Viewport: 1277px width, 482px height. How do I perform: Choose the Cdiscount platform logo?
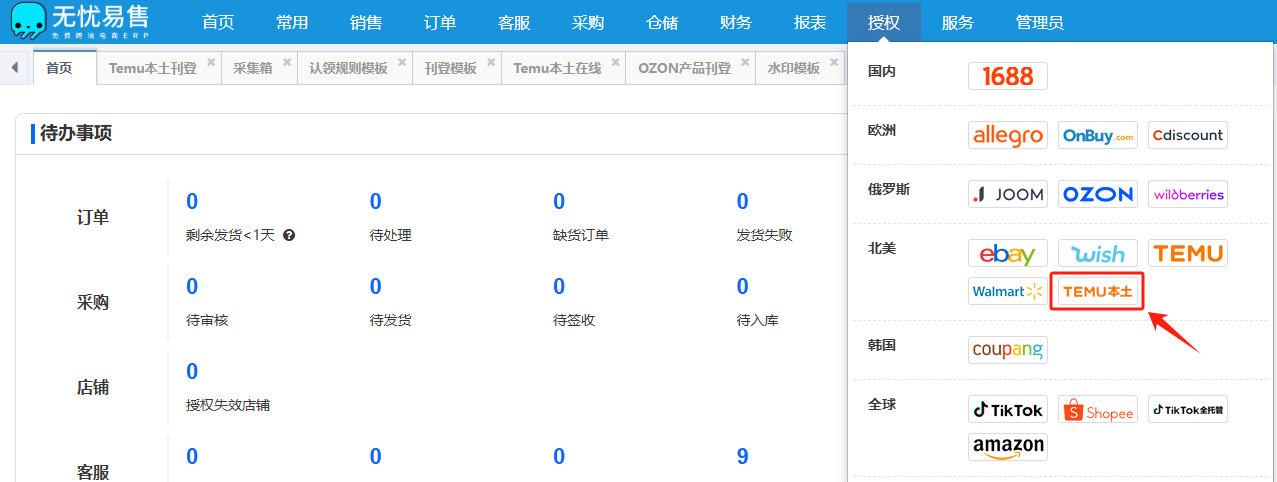[1187, 135]
